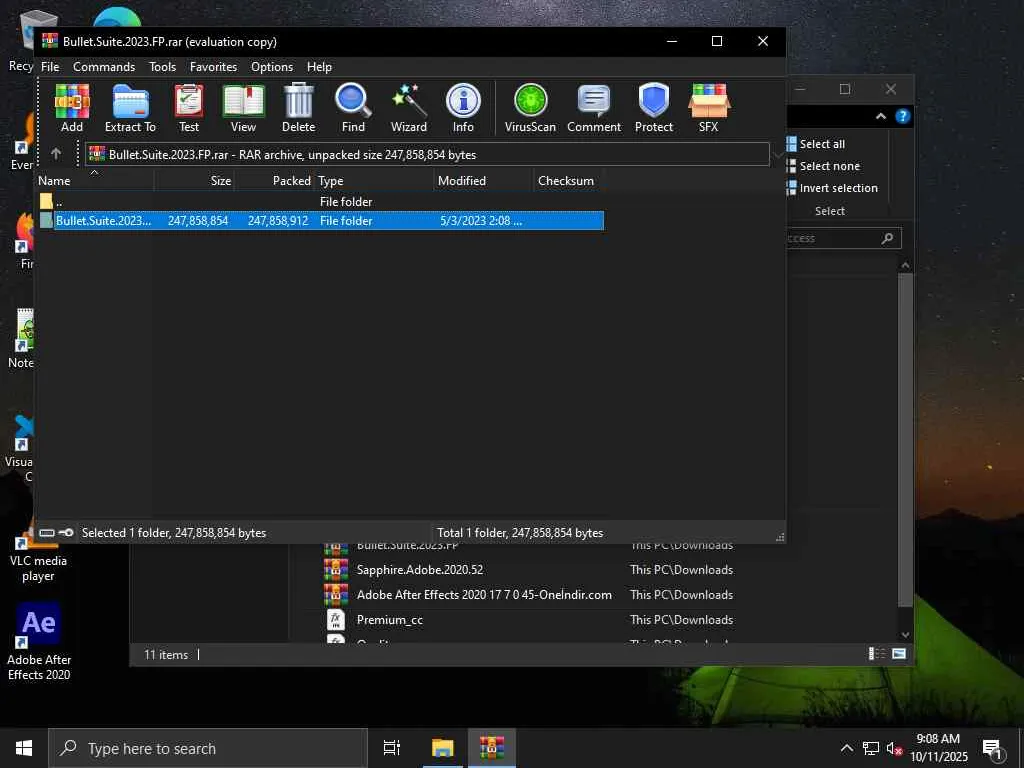This screenshot has height=768, width=1024.
Task: Select the '..' parent folder row
Action: (x=320, y=202)
